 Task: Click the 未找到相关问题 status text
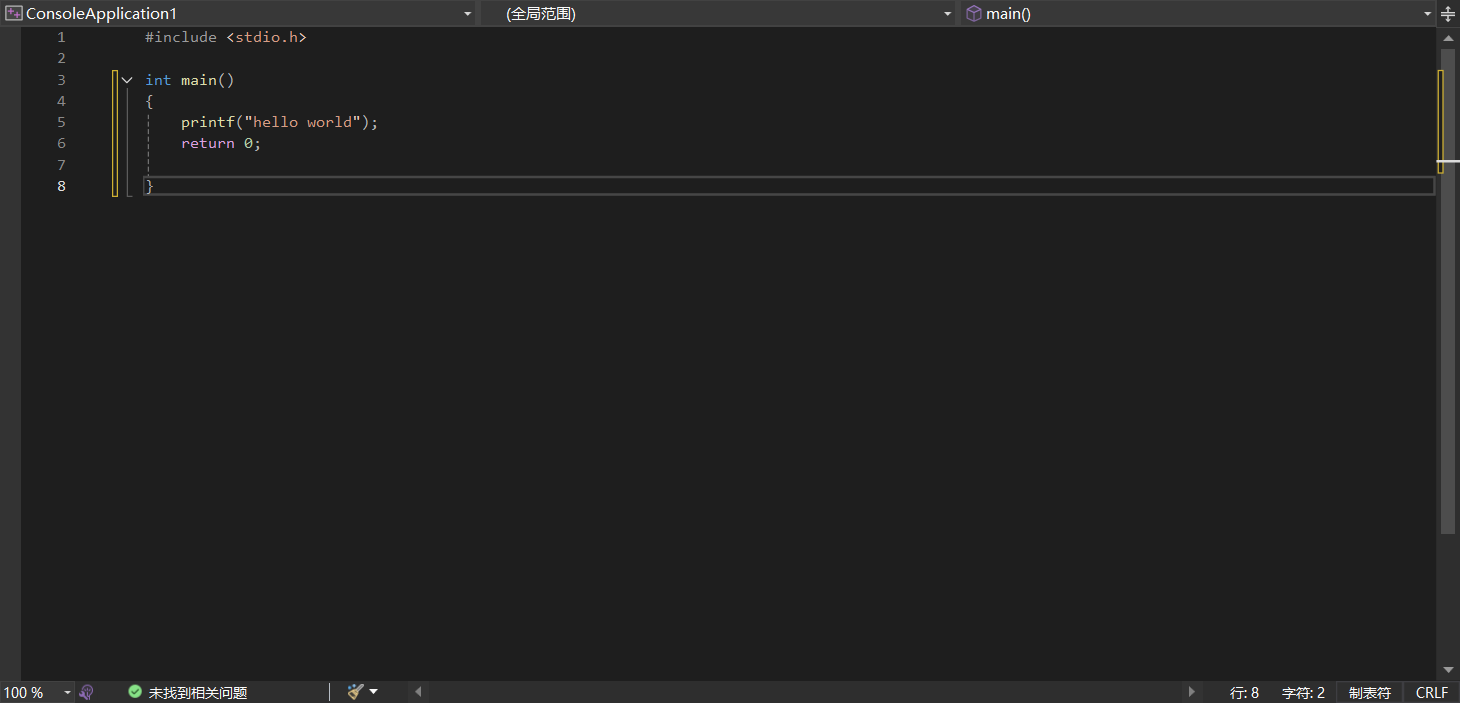(x=198, y=692)
